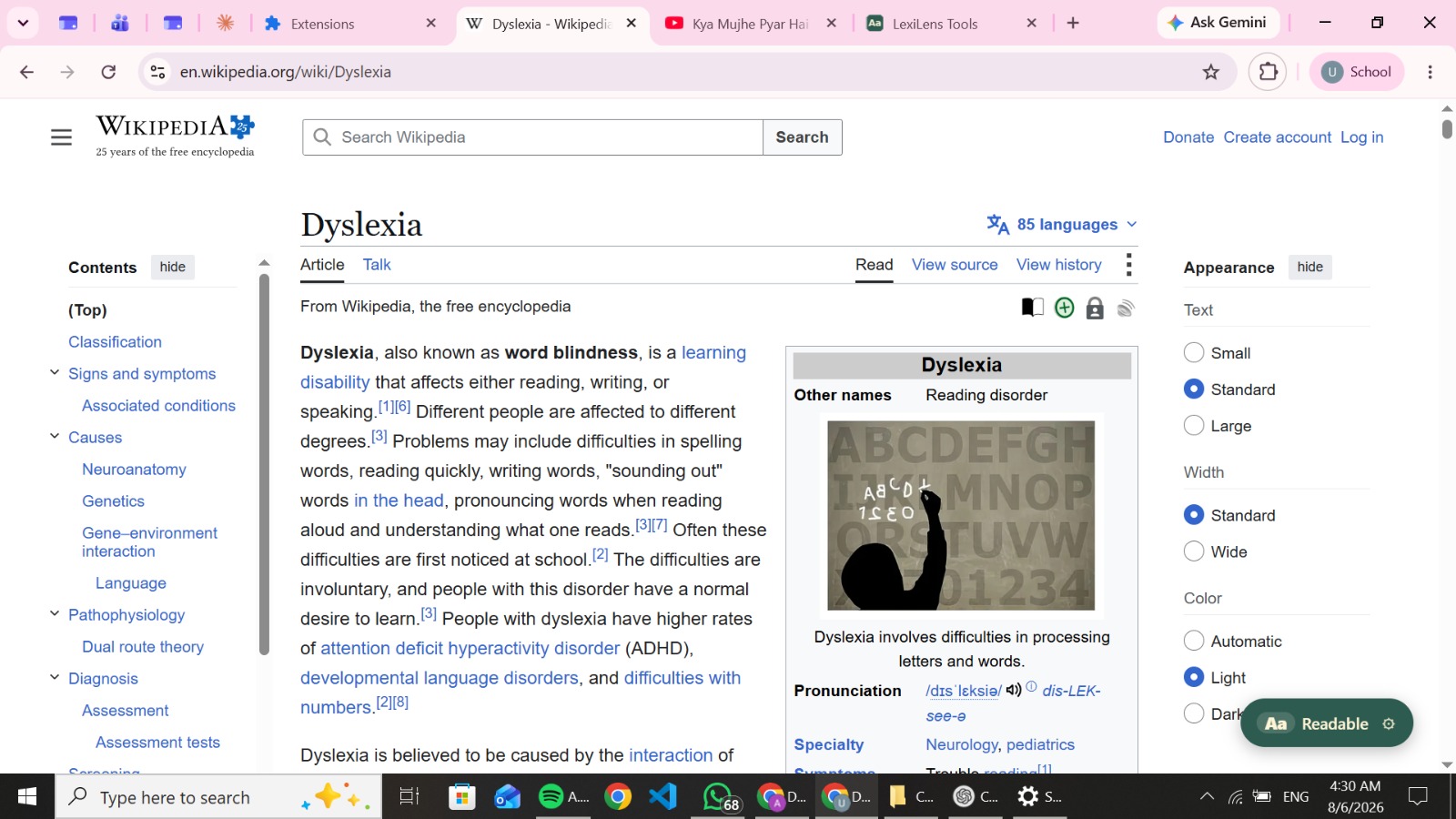Expand the 85 languages dropdown

[x=1062, y=225]
